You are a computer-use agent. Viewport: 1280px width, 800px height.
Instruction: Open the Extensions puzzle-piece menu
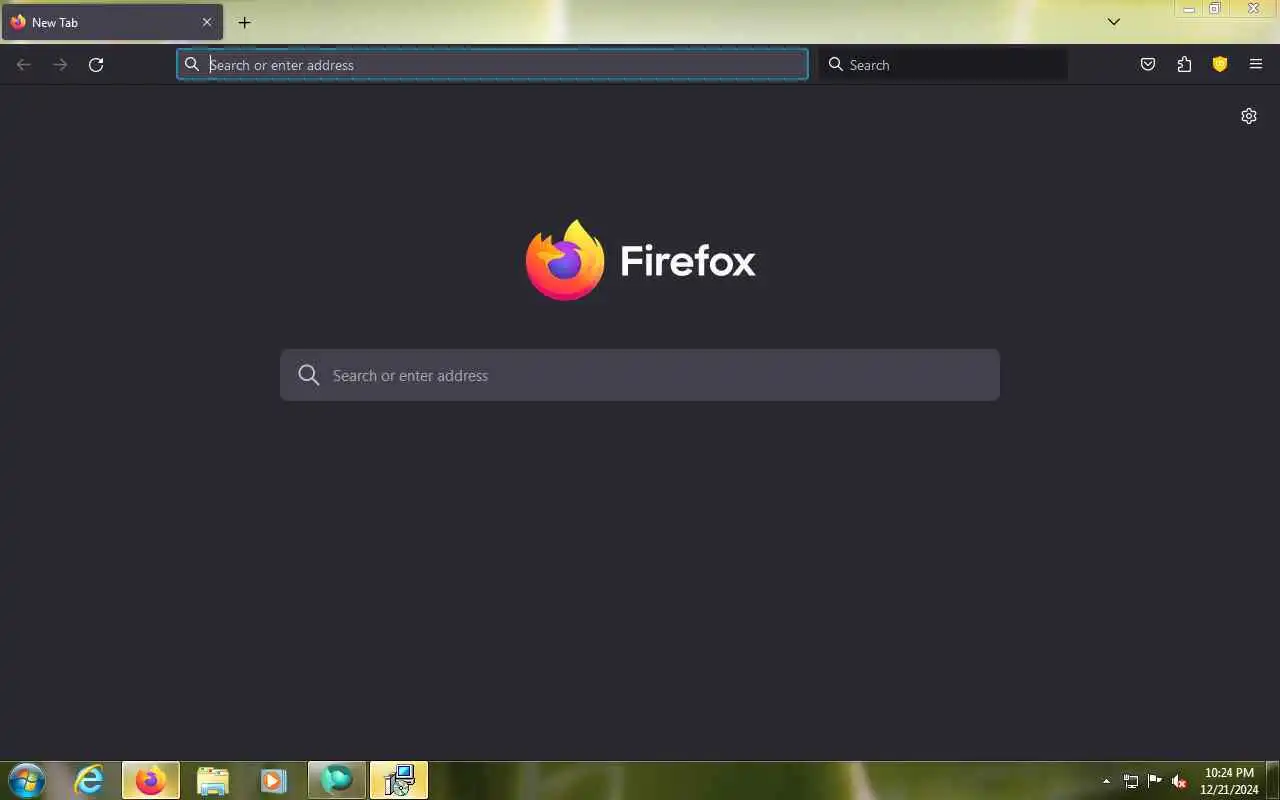pos(1184,65)
